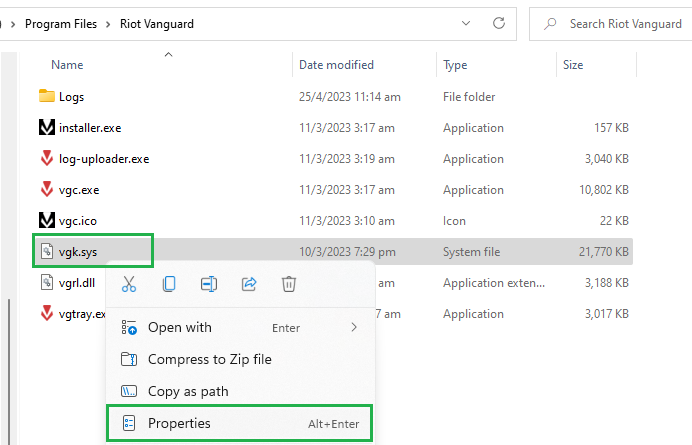This screenshot has height=445, width=692.
Task: Click the Copy icon in context menu
Action: tap(169, 284)
